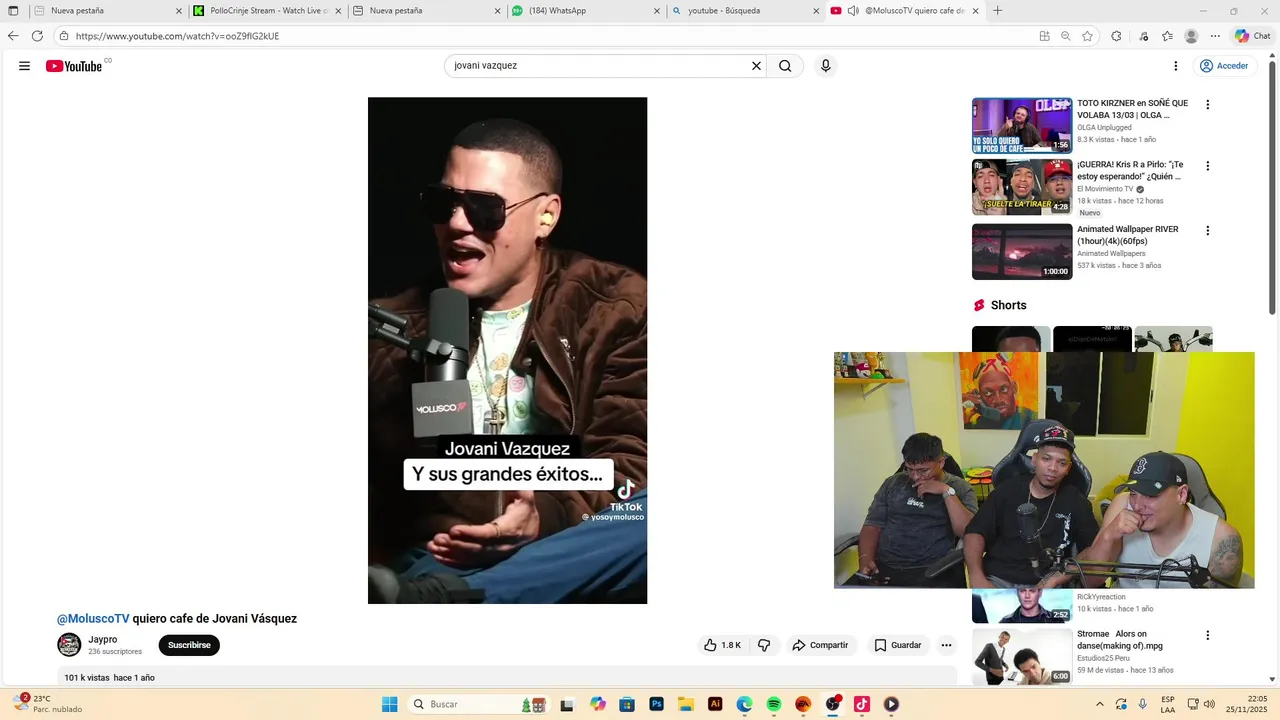
Task: Start voice search with the microphone
Action: pyautogui.click(x=825, y=66)
